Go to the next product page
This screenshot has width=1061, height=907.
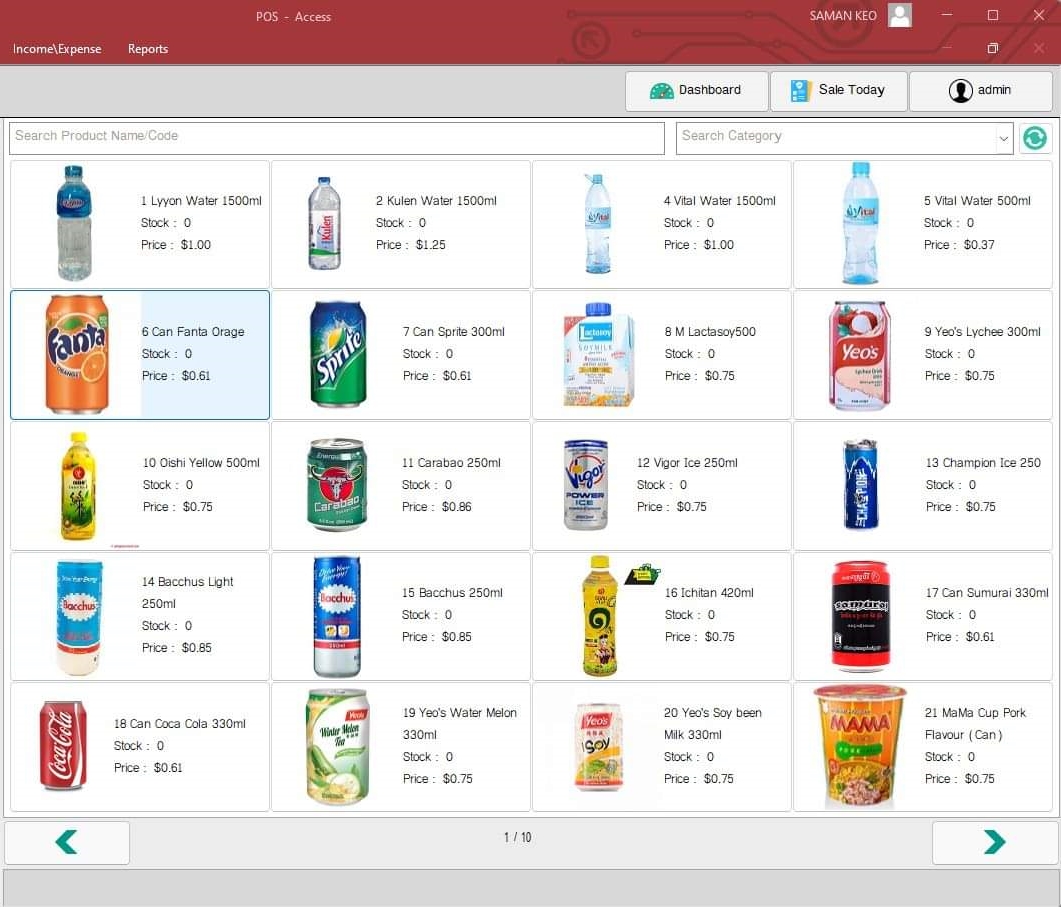[994, 842]
